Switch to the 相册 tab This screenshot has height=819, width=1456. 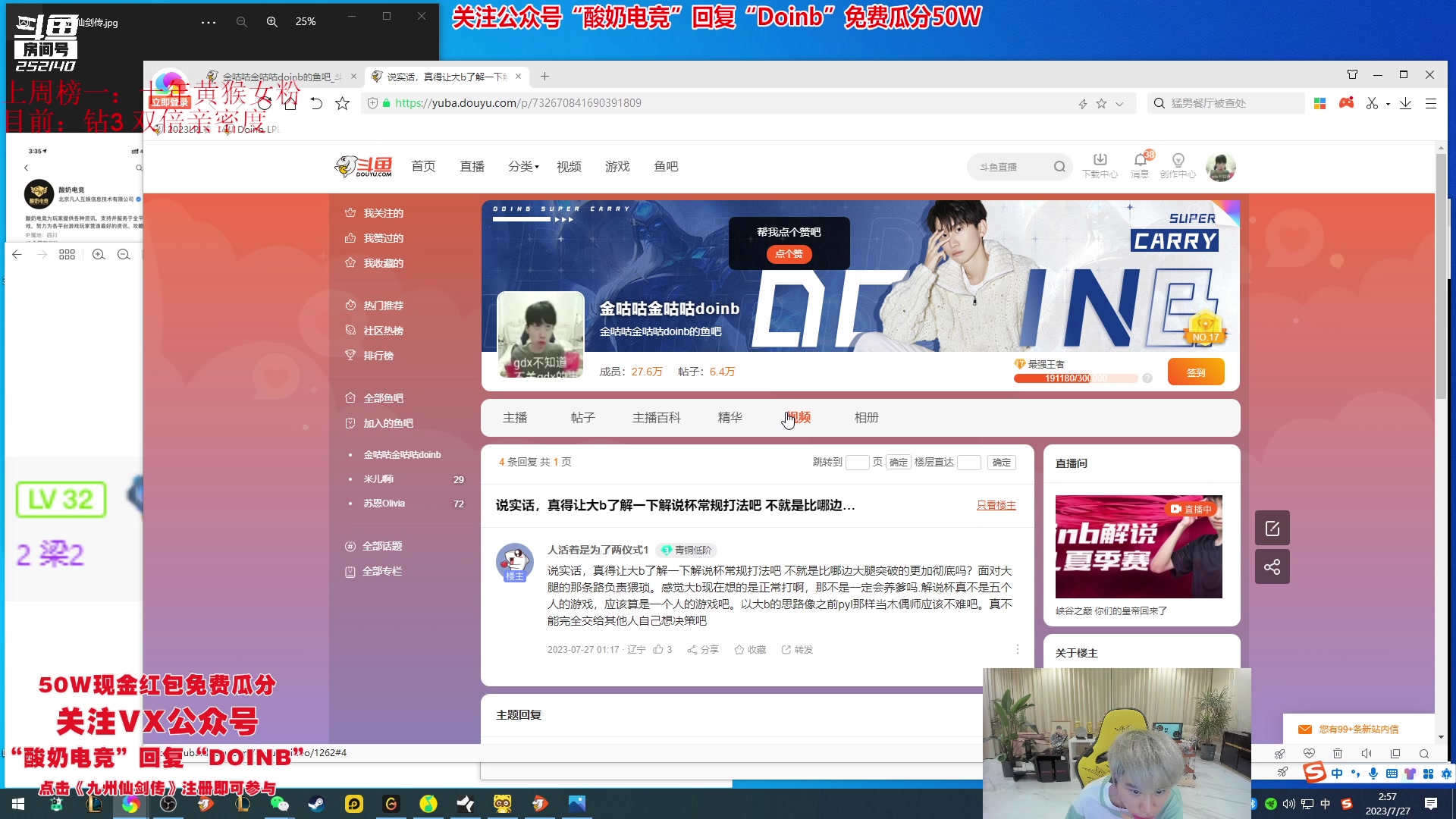coord(867,418)
